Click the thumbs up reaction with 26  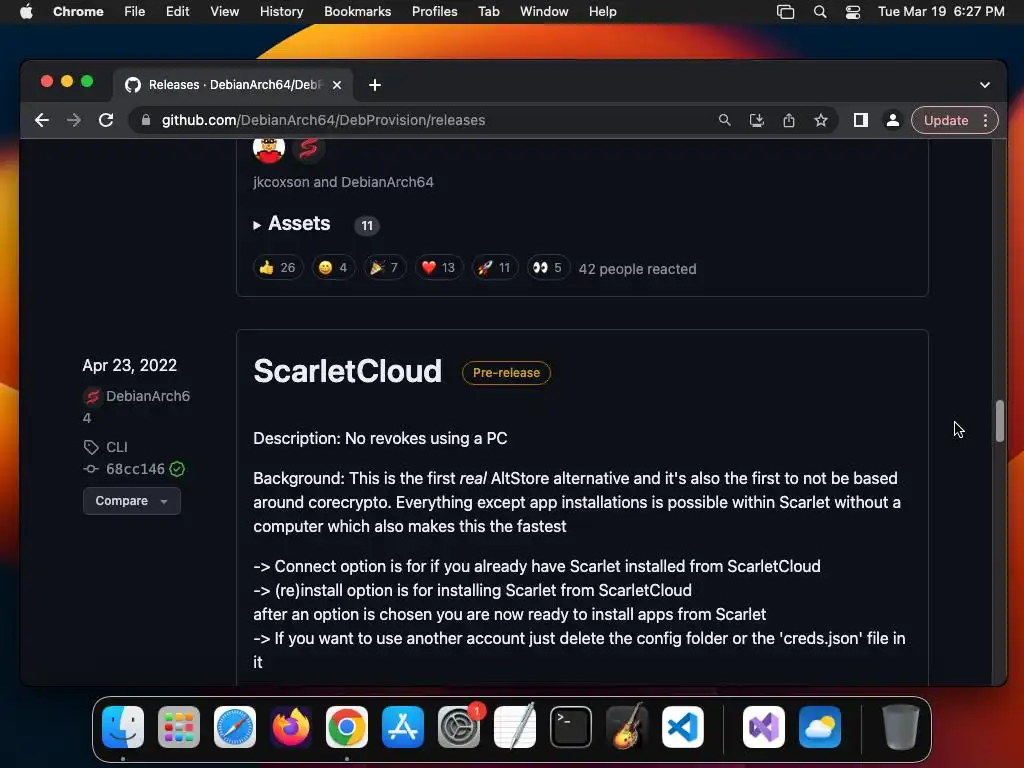point(278,268)
